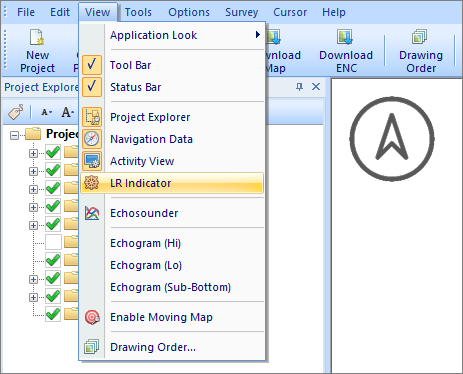
Task: Select the LR Indicator ship wheel icon
Action: pos(92,183)
